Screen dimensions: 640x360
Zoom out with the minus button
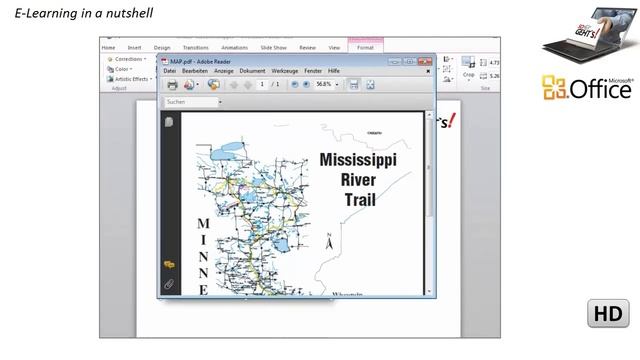point(294,84)
